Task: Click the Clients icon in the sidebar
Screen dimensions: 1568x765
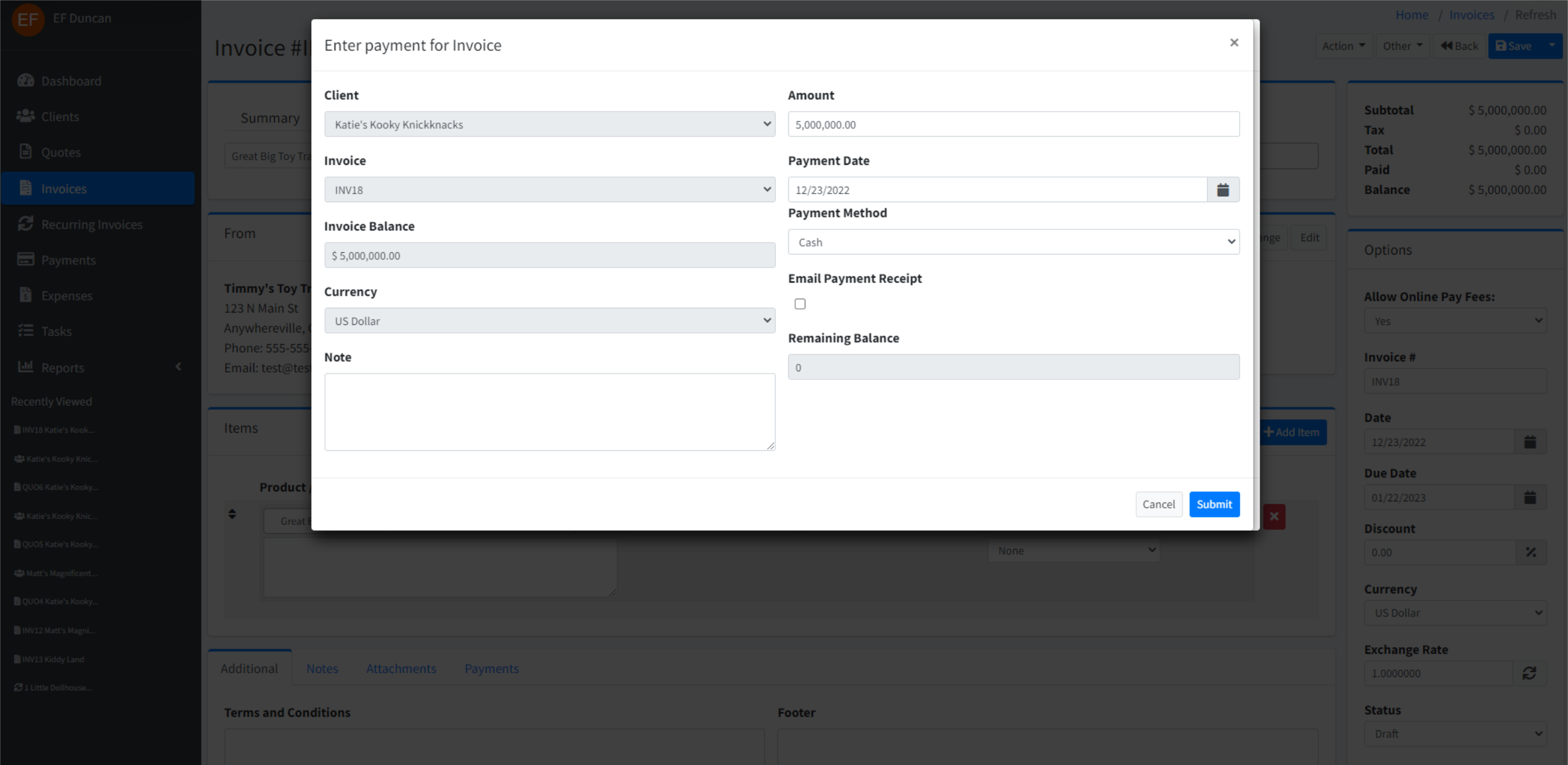Action: click(x=26, y=116)
